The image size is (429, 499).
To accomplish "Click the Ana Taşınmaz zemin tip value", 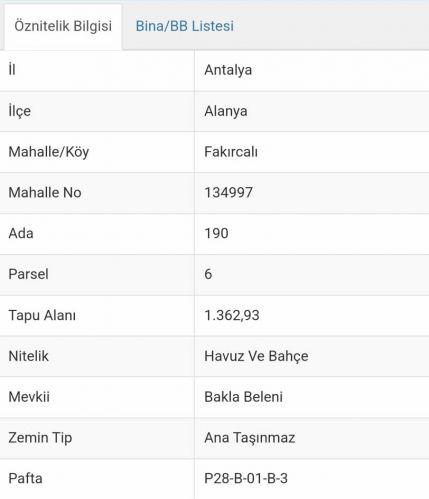I will pyautogui.click(x=250, y=438).
